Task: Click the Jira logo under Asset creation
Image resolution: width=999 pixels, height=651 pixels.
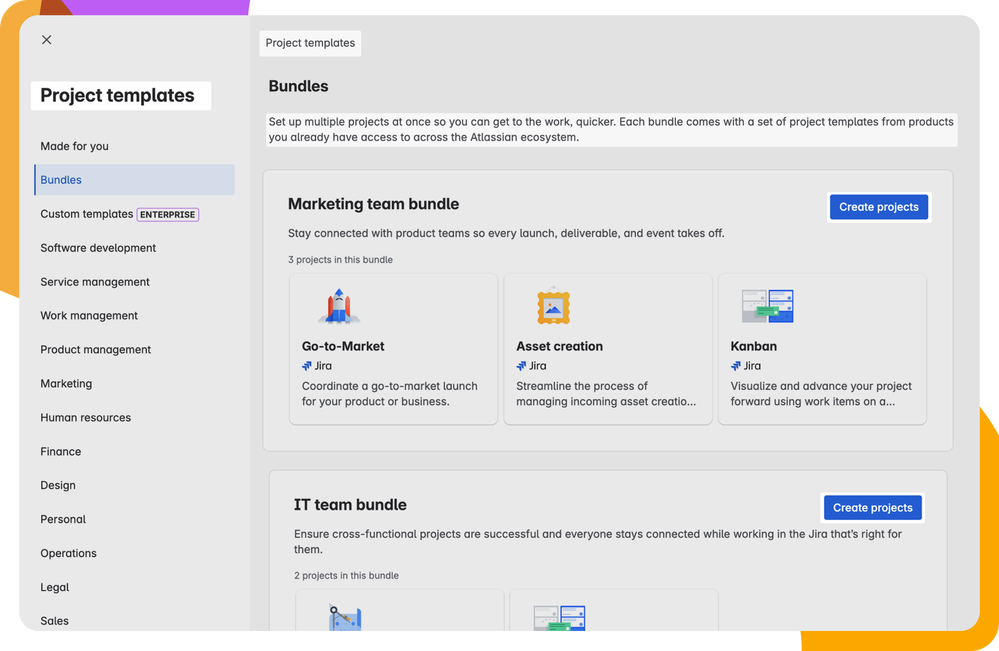Action: [x=521, y=366]
